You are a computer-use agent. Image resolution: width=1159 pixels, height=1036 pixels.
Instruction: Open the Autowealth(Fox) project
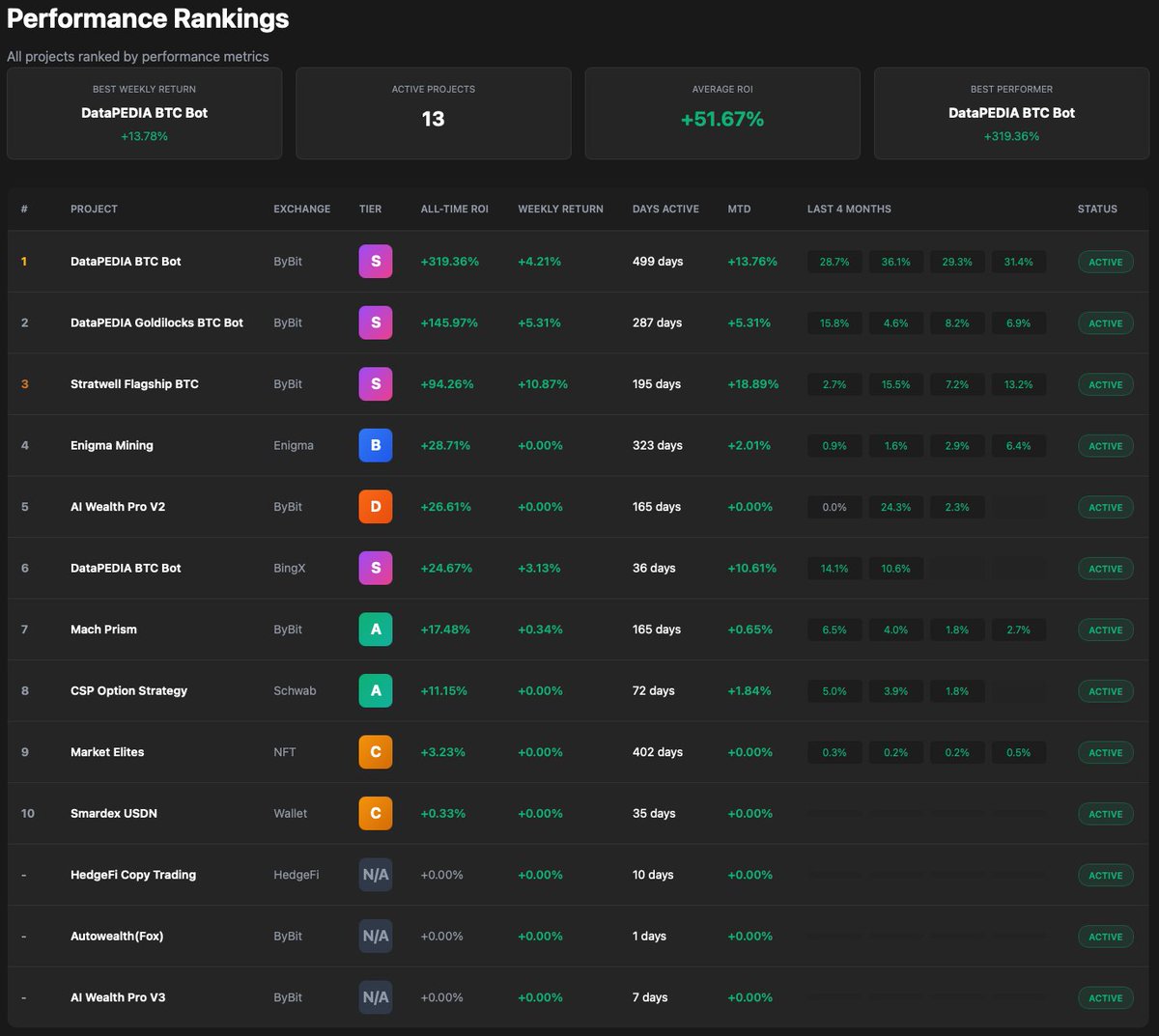point(117,936)
